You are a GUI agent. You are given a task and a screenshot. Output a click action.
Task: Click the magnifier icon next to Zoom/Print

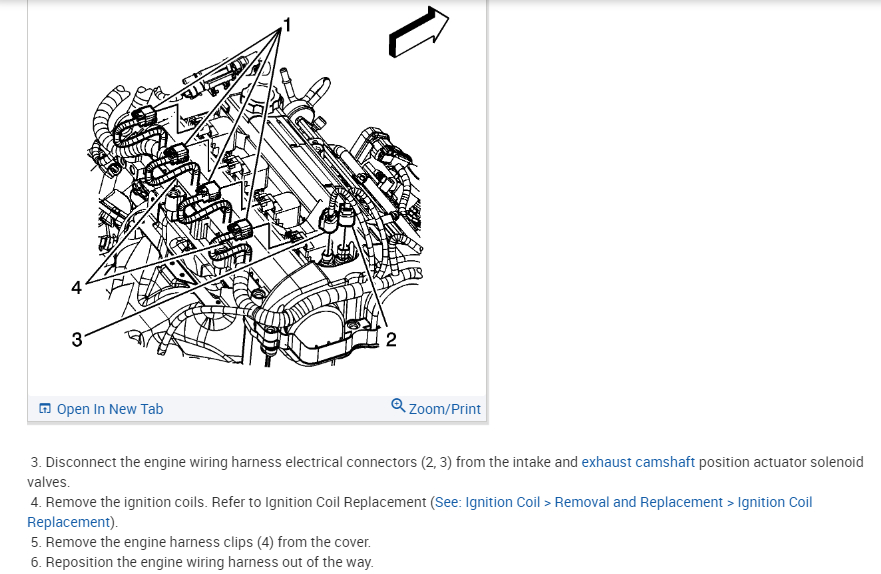[x=398, y=405]
